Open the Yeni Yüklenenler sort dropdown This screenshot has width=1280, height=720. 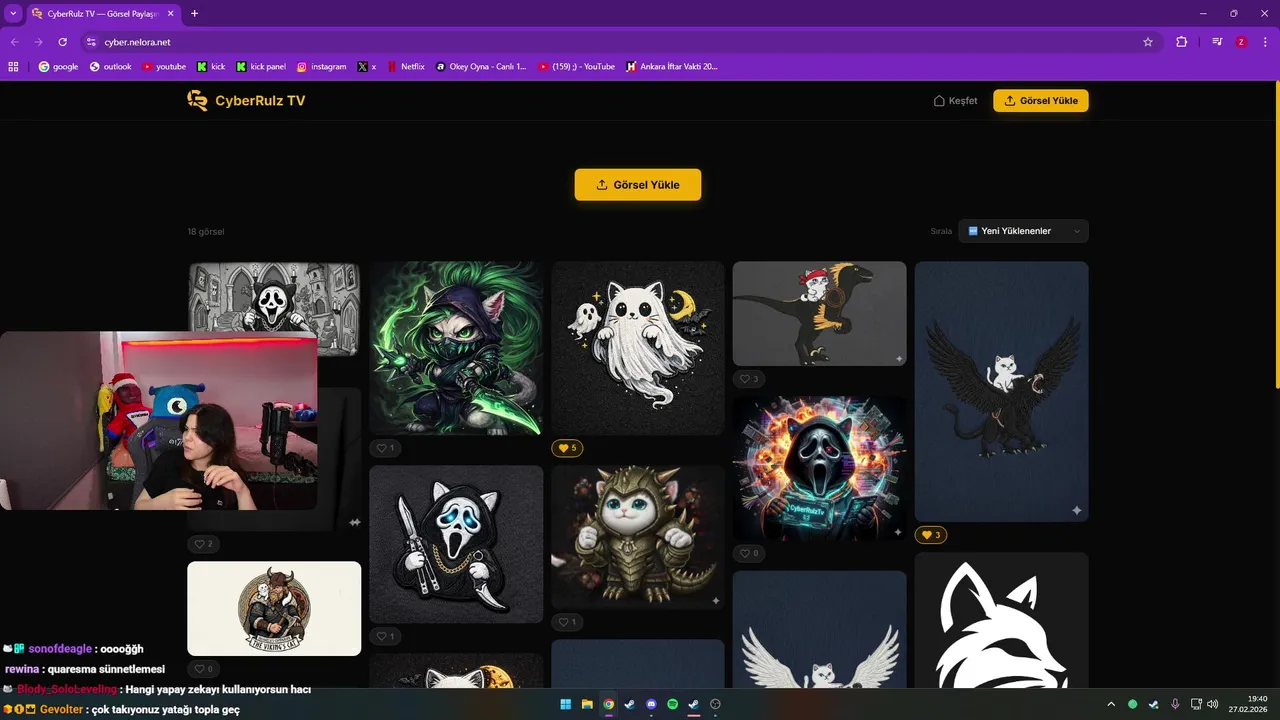1023,231
